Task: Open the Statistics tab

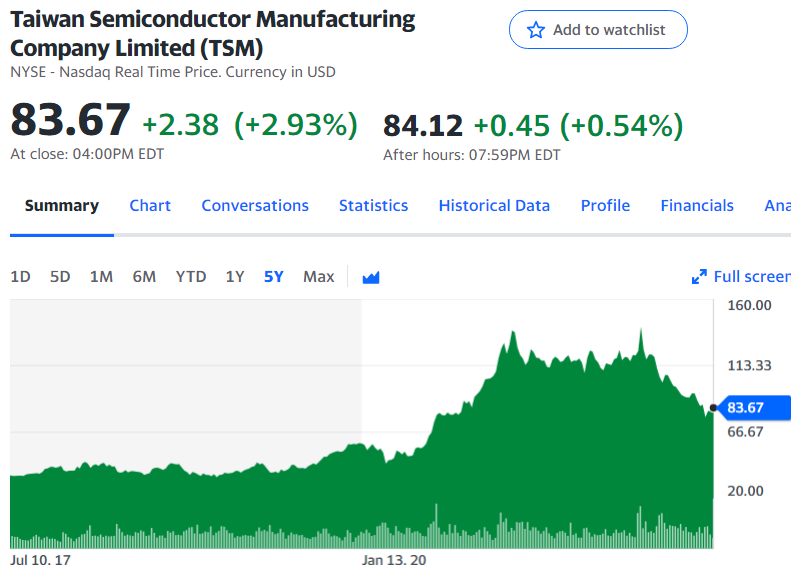Action: click(373, 205)
